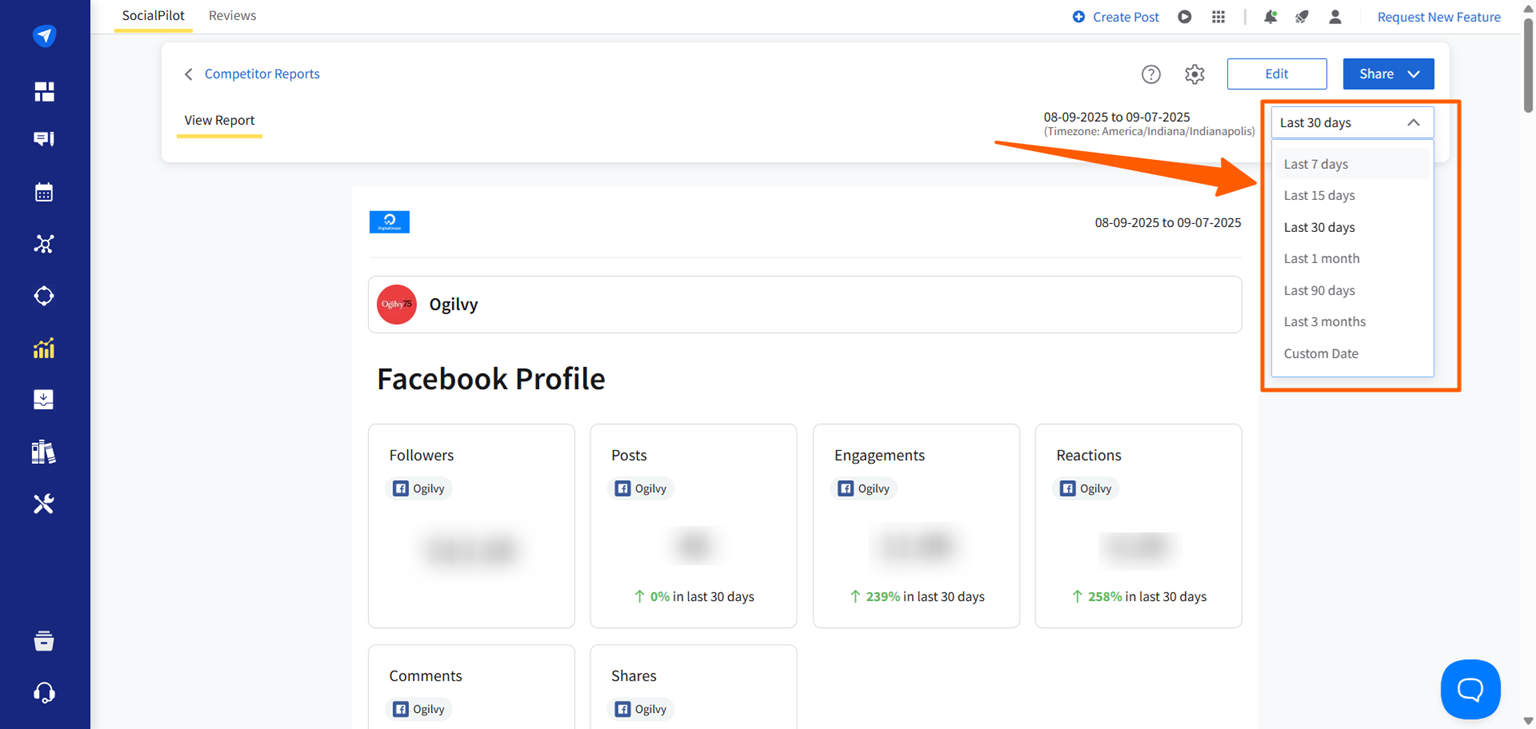Click the SocialPilot paper-plane logo

tap(44, 36)
